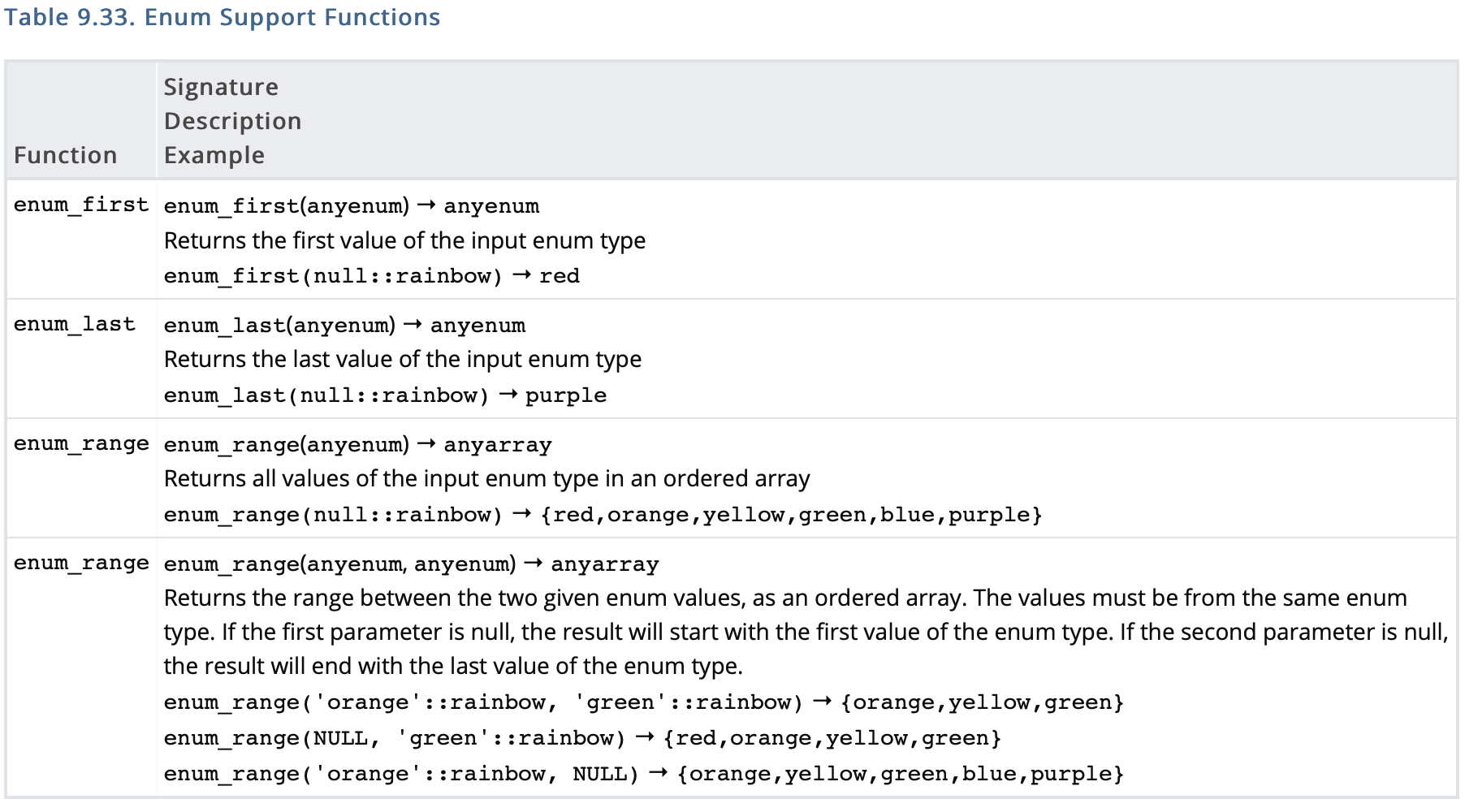Image resolution: width=1478 pixels, height=812 pixels.
Task: Click "Returns the last value" description text
Action: tap(402, 360)
